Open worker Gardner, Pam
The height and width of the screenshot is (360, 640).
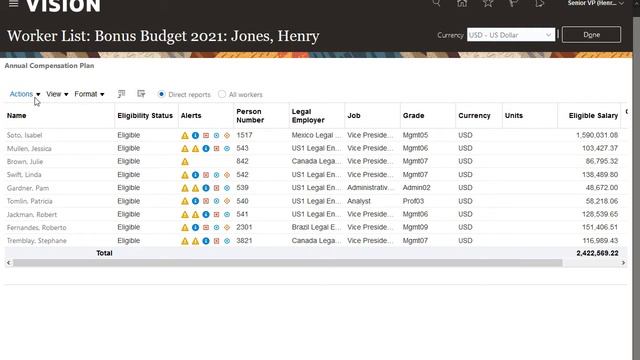tap(28, 188)
